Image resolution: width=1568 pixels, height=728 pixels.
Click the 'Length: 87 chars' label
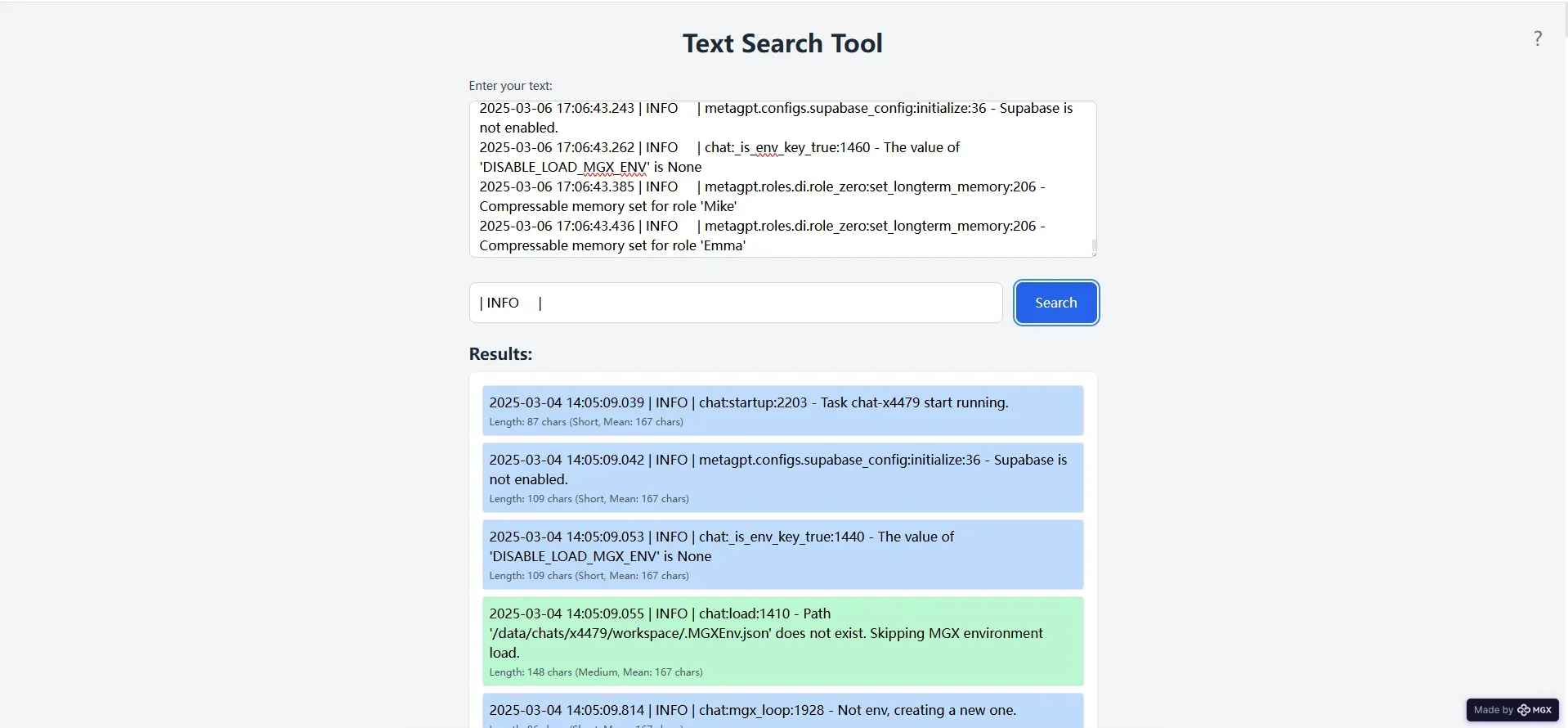586,422
